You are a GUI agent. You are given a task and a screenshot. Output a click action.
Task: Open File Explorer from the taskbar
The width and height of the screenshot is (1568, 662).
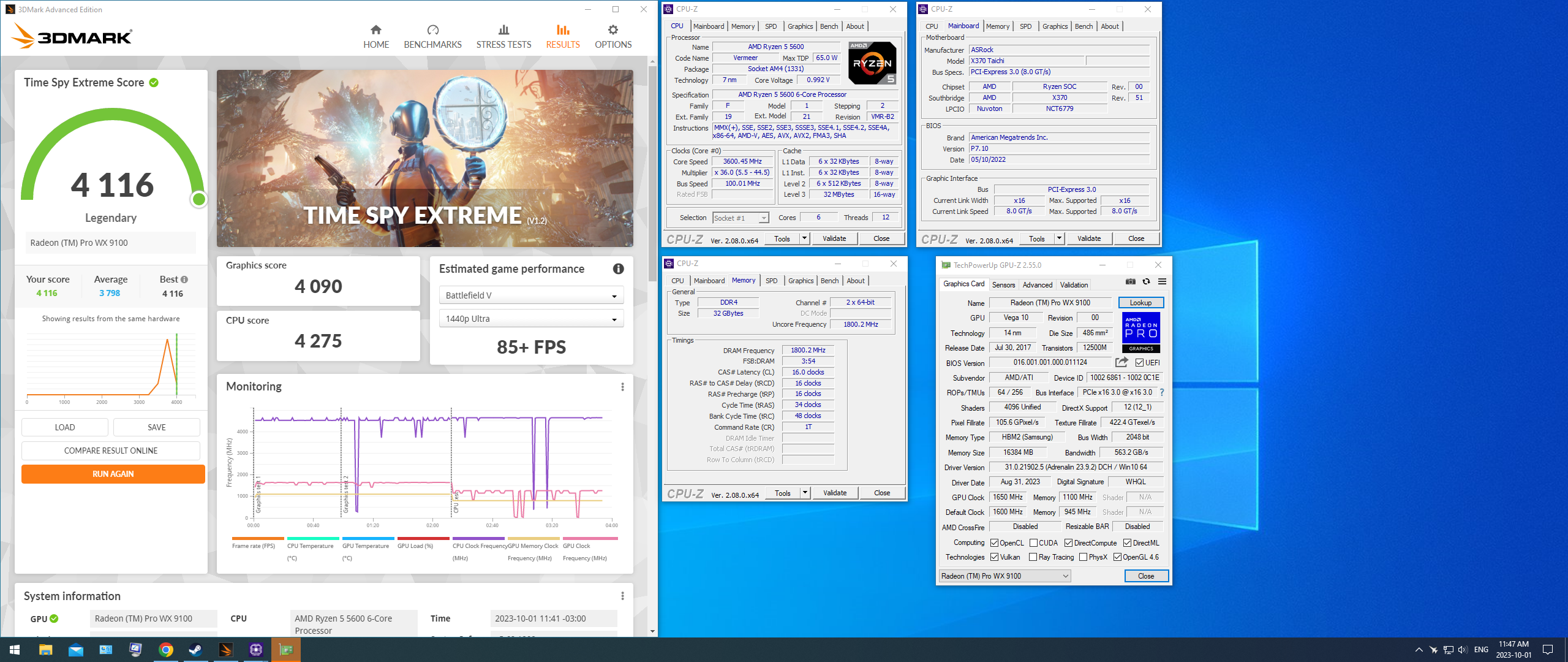(46, 650)
